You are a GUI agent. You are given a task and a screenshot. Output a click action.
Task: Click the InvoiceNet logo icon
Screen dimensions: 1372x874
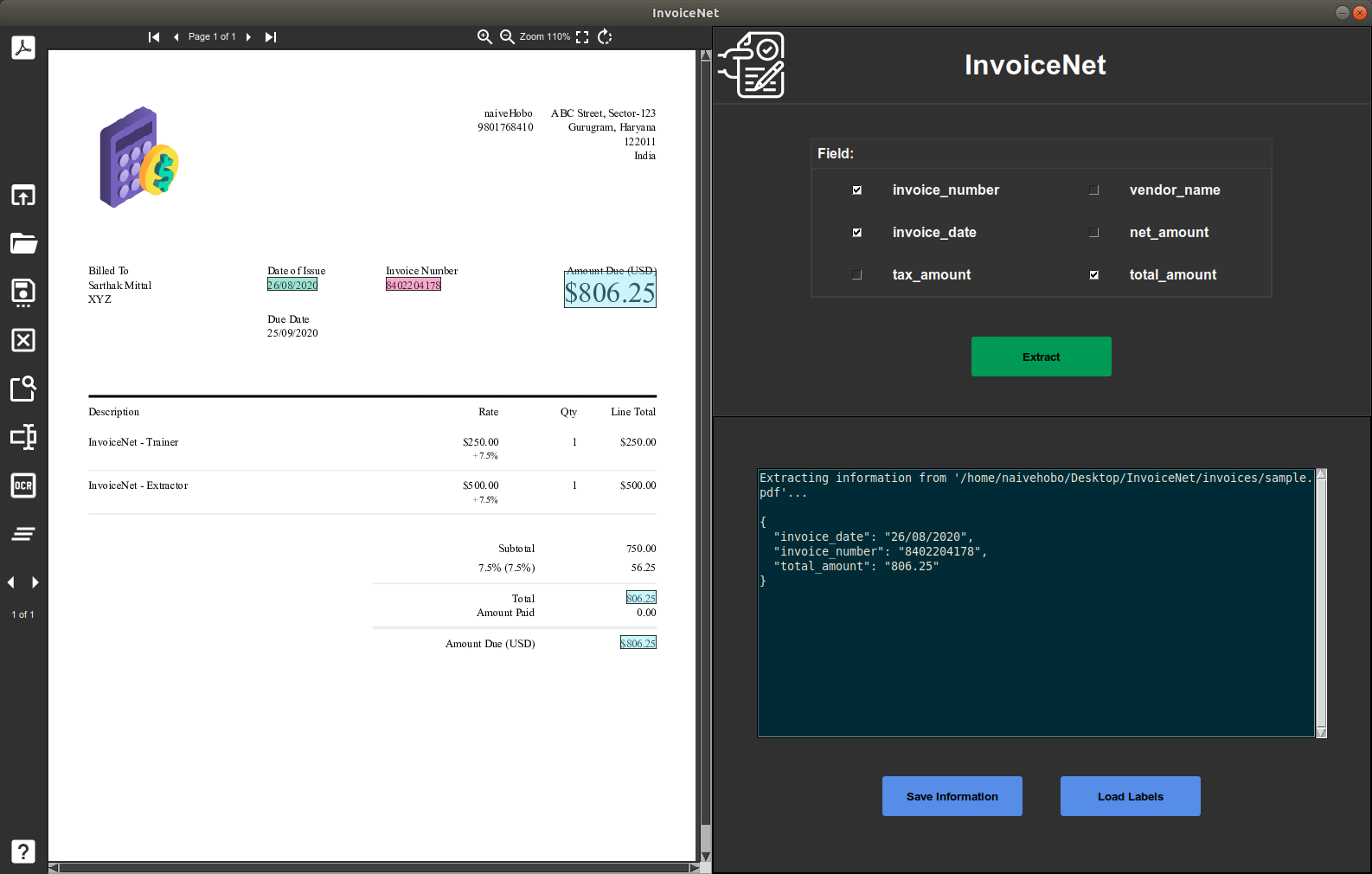tap(752, 65)
